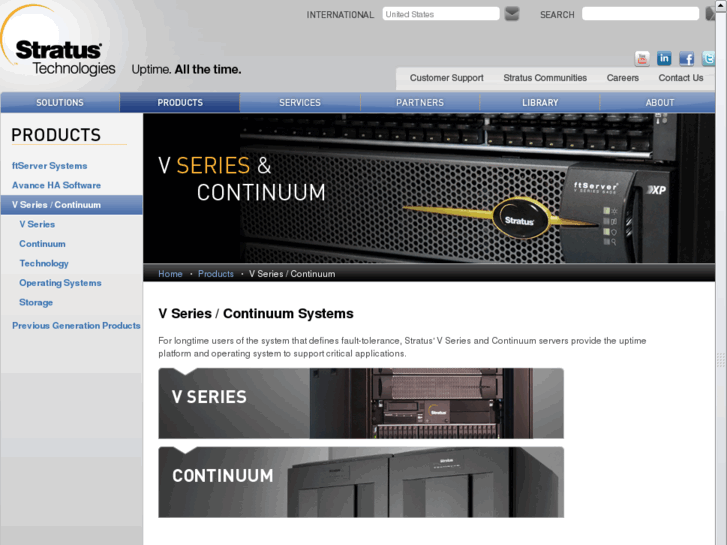Click the Uptime. All the time. tagline
This screenshot has width=727, height=545.
click(x=186, y=70)
